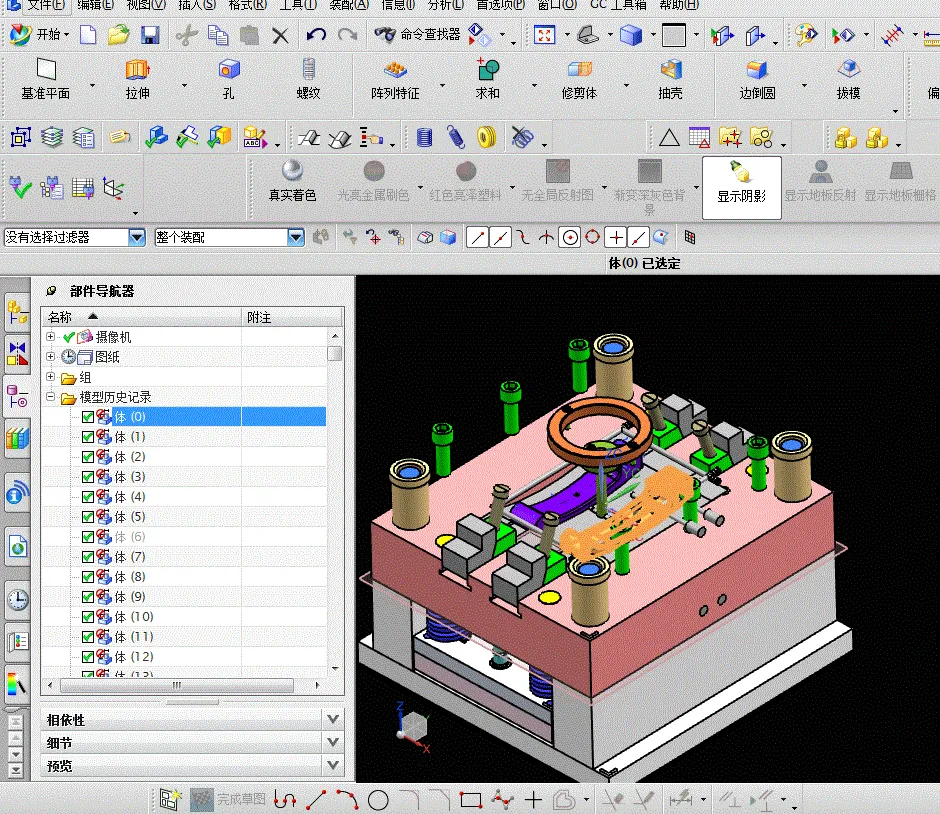Click the yellow coil gear icon

(x=487, y=137)
